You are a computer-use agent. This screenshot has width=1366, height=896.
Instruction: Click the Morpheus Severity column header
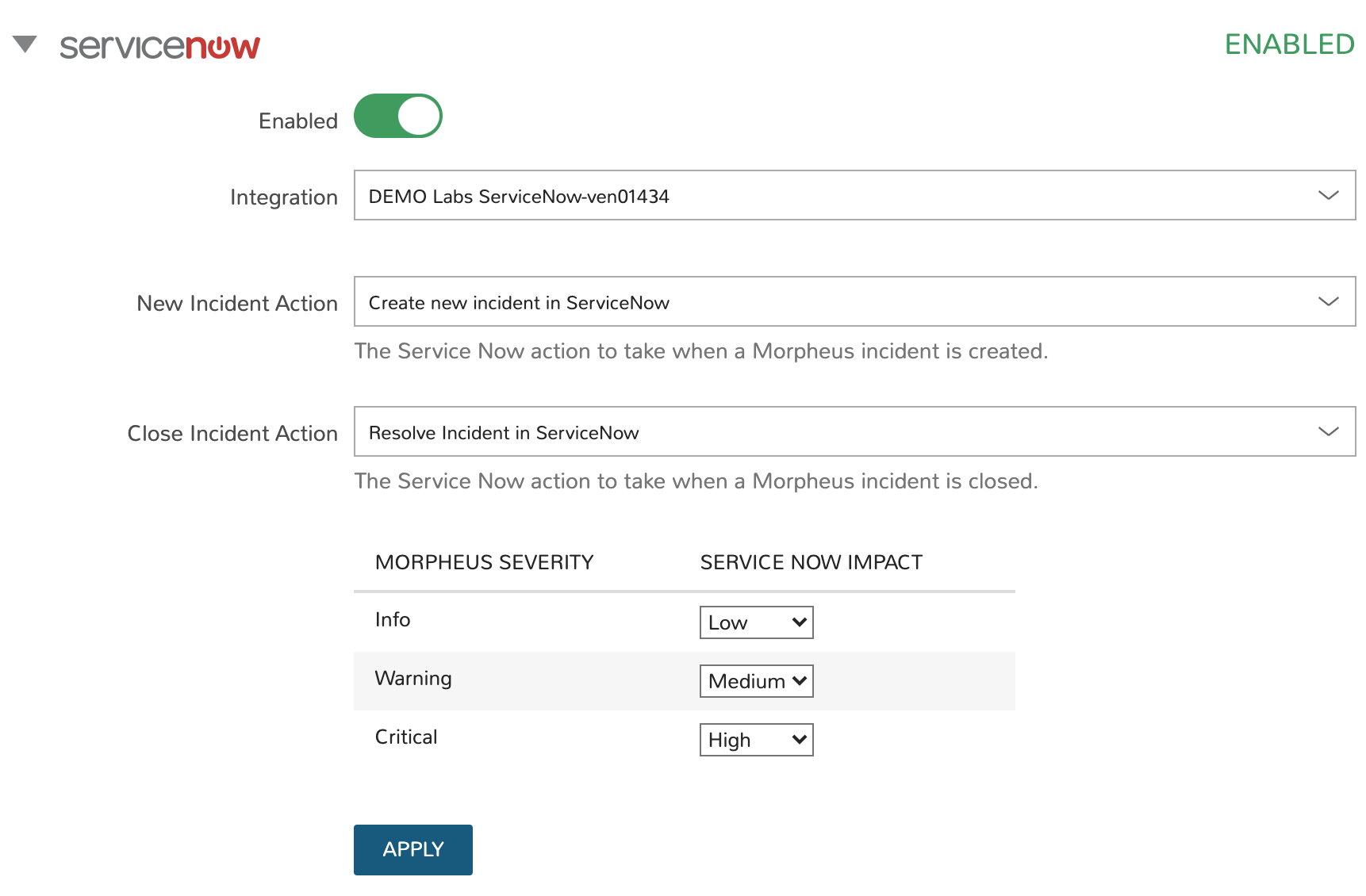(484, 562)
